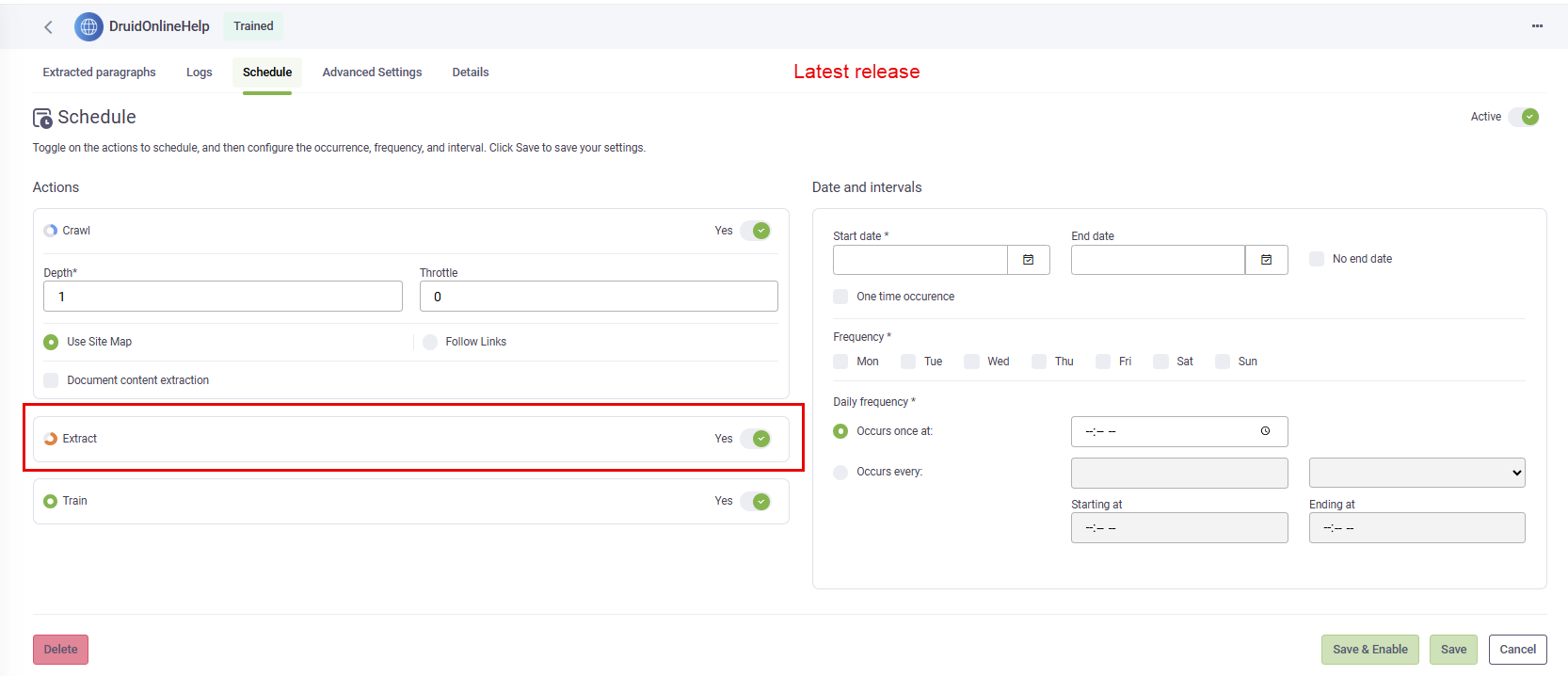Click the clock icon in Occurs once at
This screenshot has width=1568, height=676.
(1265, 431)
